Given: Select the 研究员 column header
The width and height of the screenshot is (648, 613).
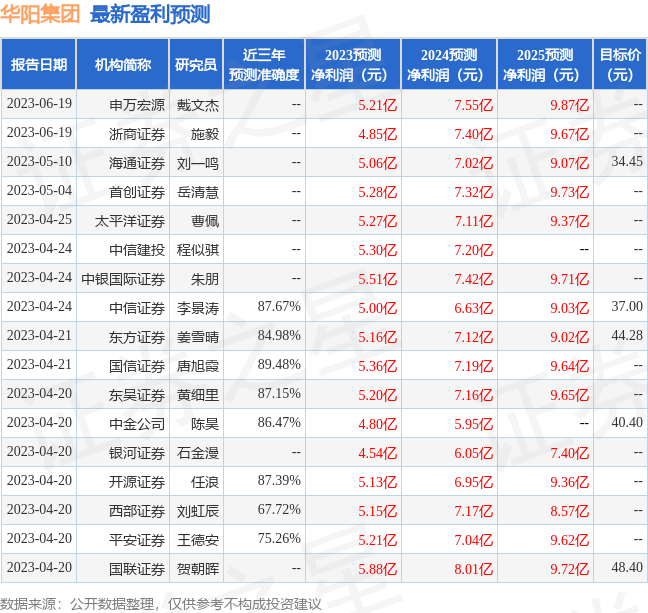Looking at the screenshot, I should 196,64.
